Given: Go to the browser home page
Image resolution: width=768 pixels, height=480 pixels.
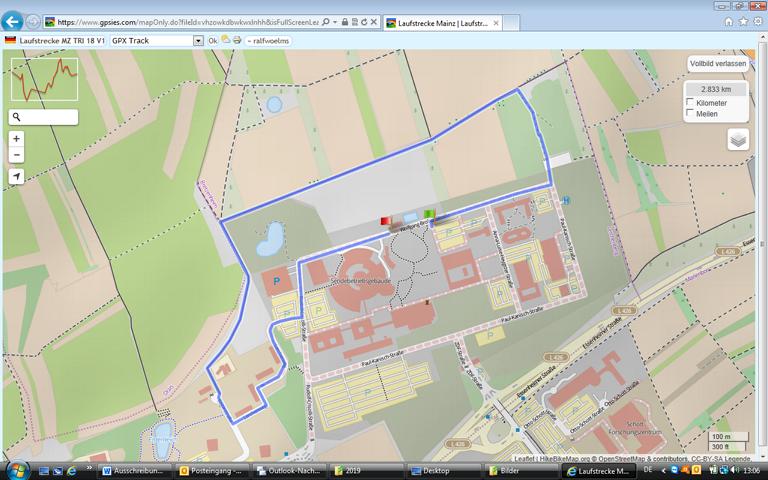Looking at the screenshot, I should coord(728,21).
